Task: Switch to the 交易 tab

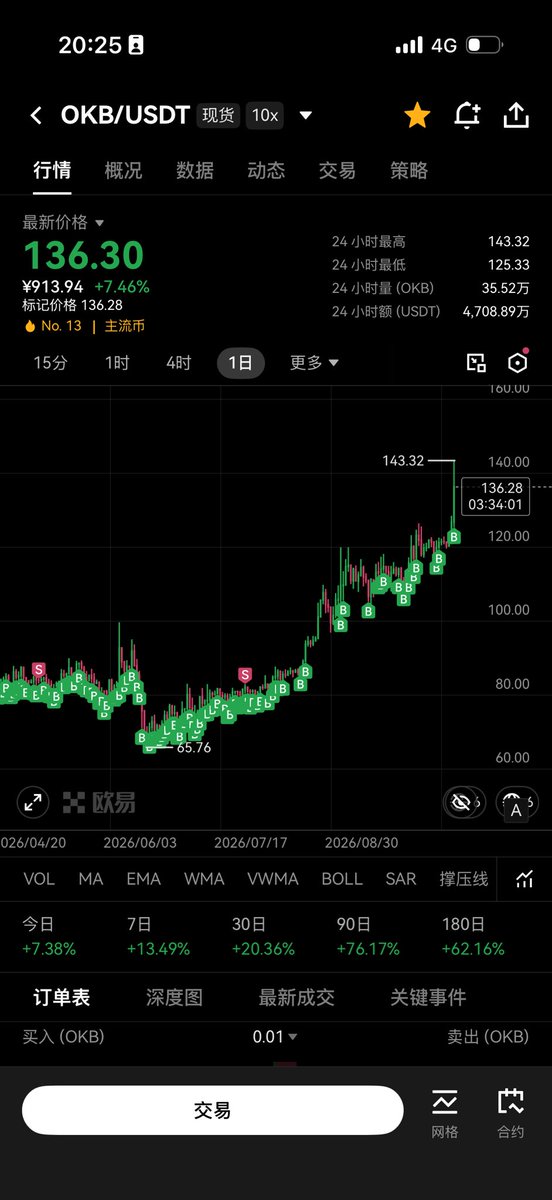Action: pos(337,171)
